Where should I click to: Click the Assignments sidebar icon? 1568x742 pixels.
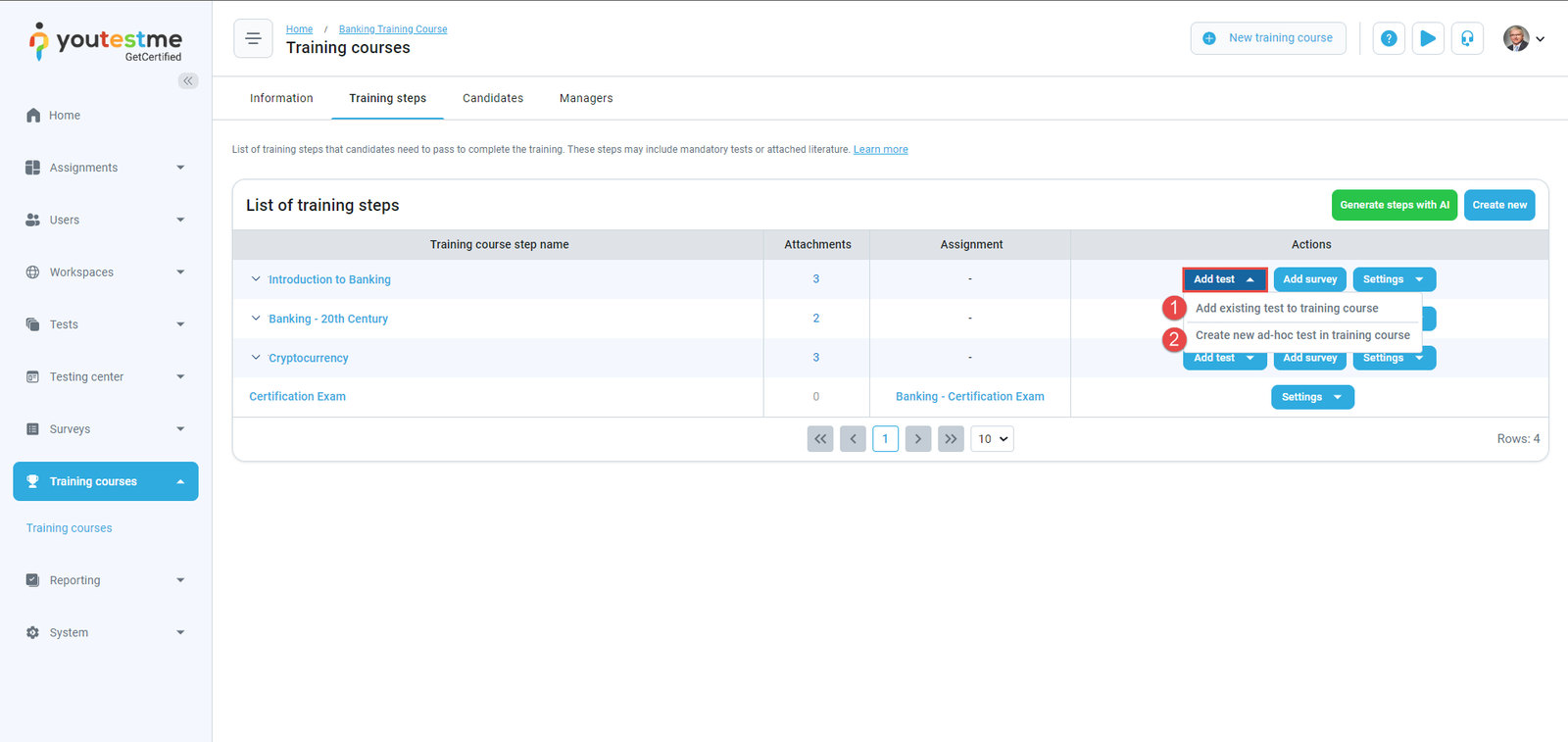click(x=33, y=168)
